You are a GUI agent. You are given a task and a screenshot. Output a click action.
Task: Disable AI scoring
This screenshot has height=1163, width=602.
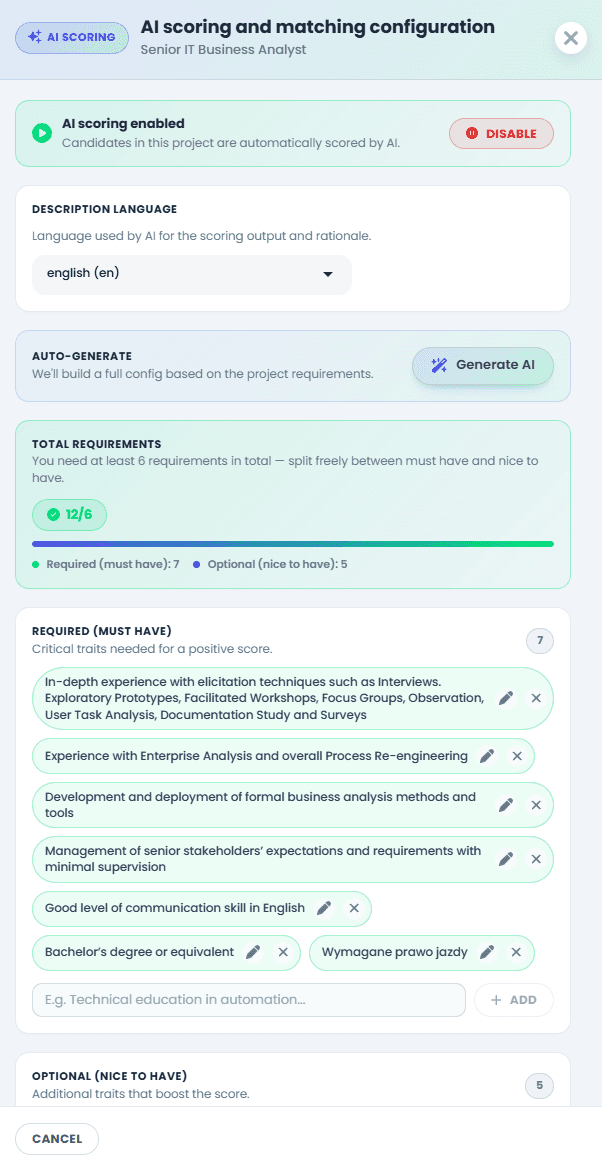pos(501,134)
